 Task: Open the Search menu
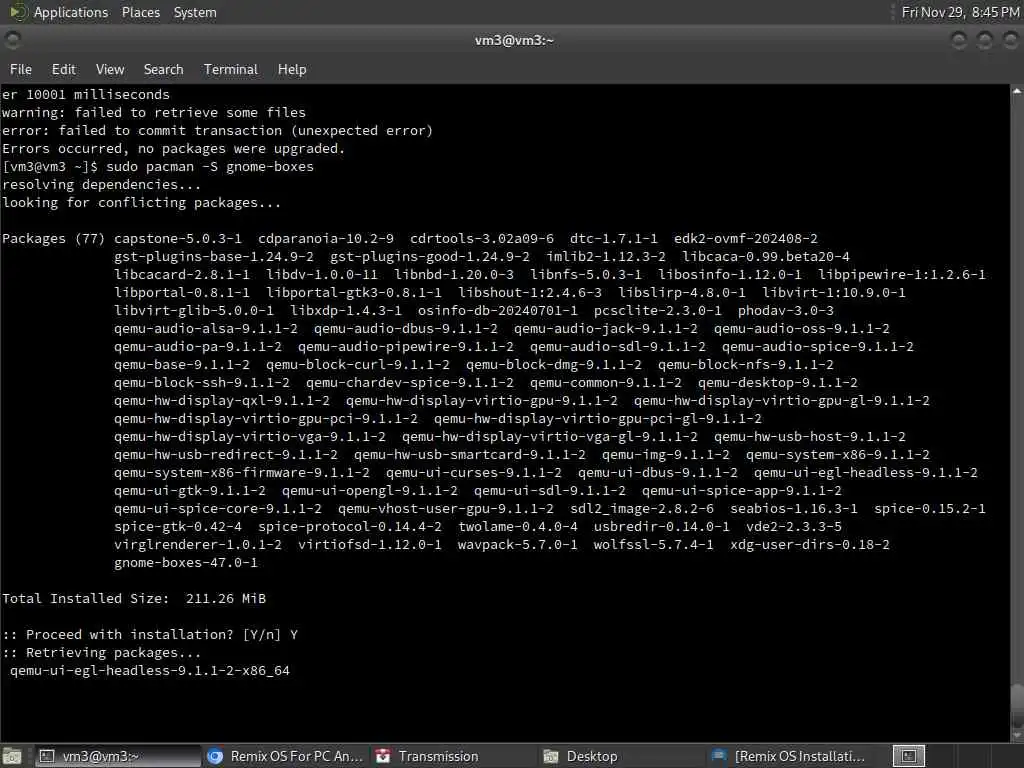tap(163, 69)
